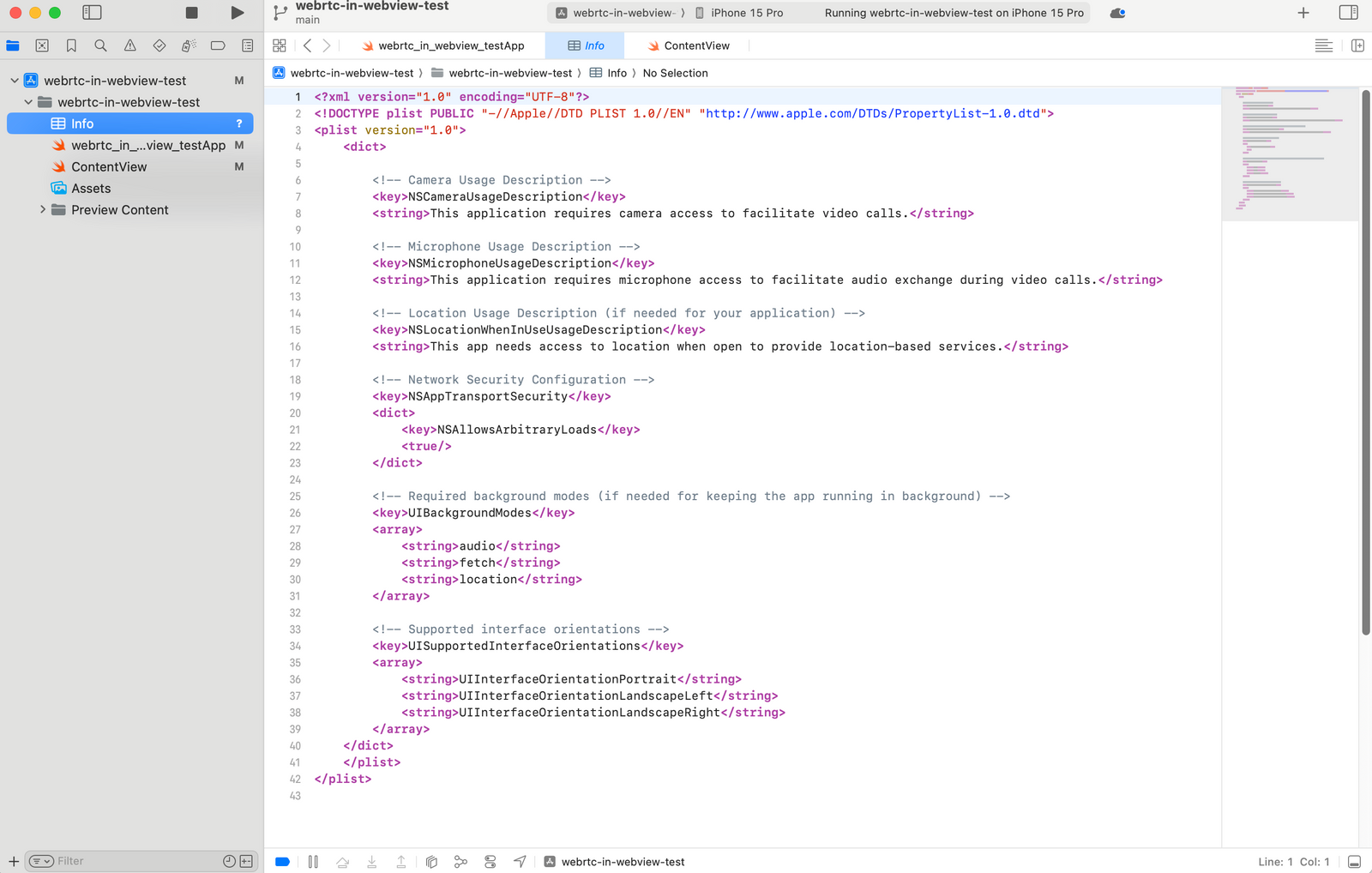The image size is (1372, 873).
Task: Open the Debug Memory Graph tool
Action: click(x=460, y=862)
